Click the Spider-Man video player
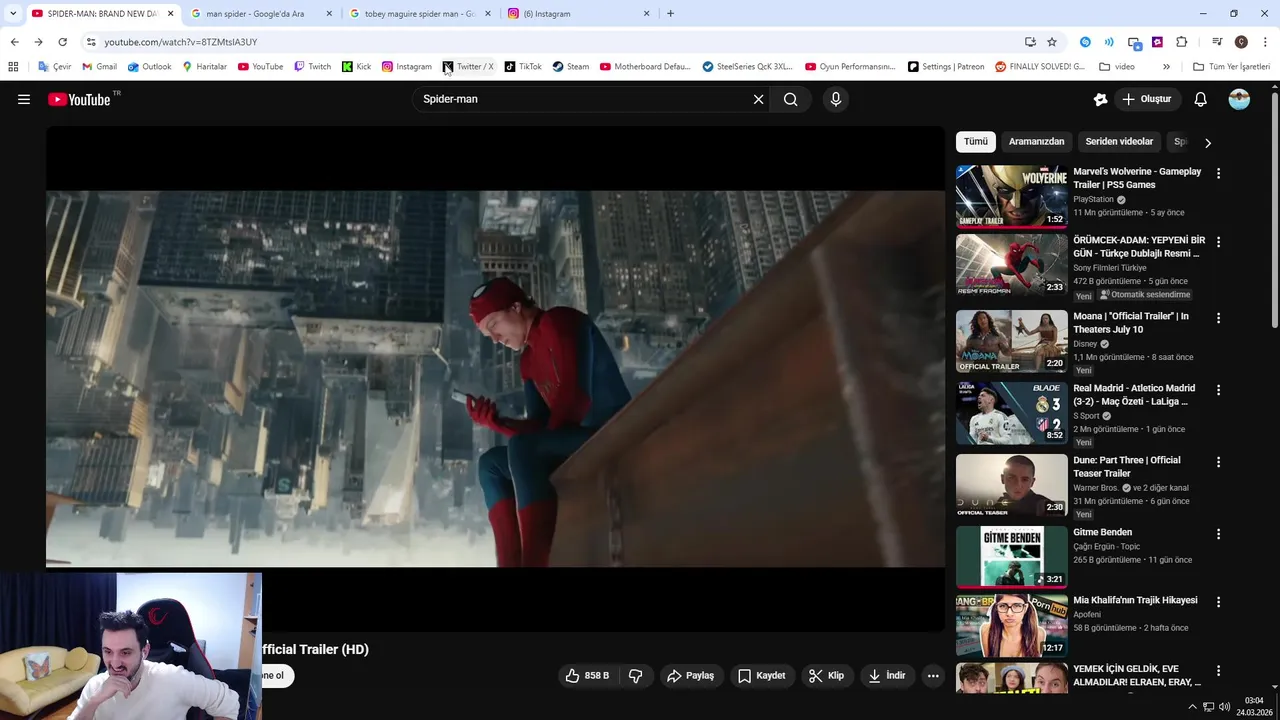Screen dimensions: 1280x720 (495, 378)
